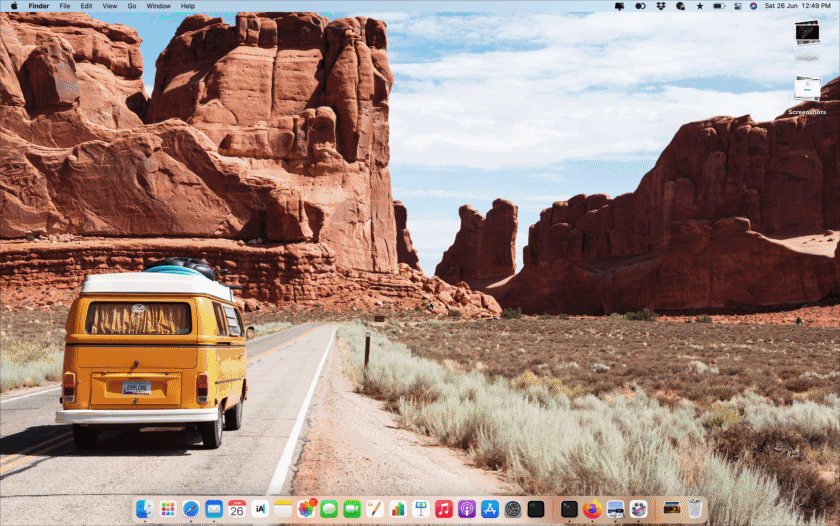Open the Window menu

pos(159,6)
